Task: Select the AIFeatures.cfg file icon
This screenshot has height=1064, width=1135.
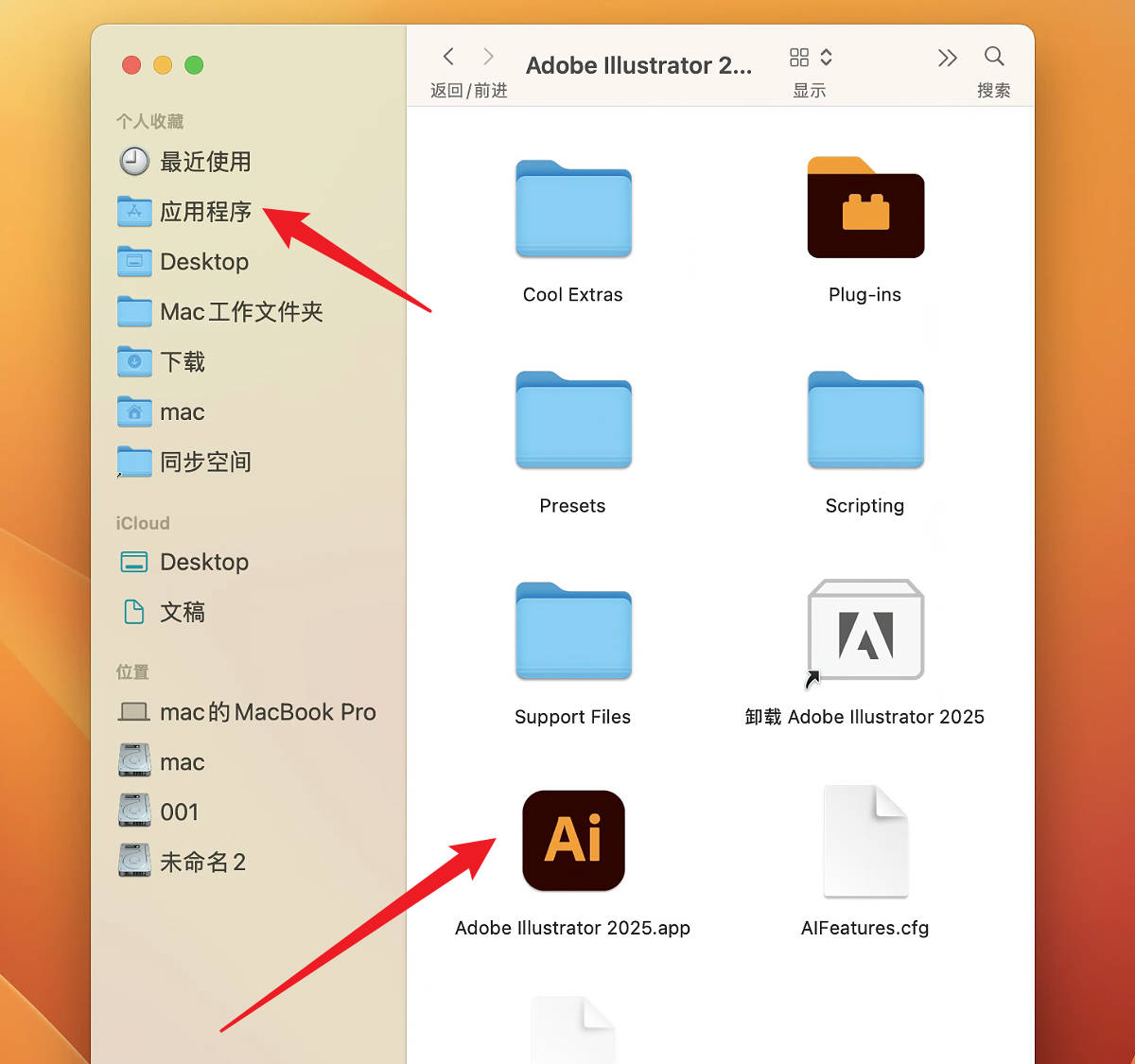Action: pos(865,841)
